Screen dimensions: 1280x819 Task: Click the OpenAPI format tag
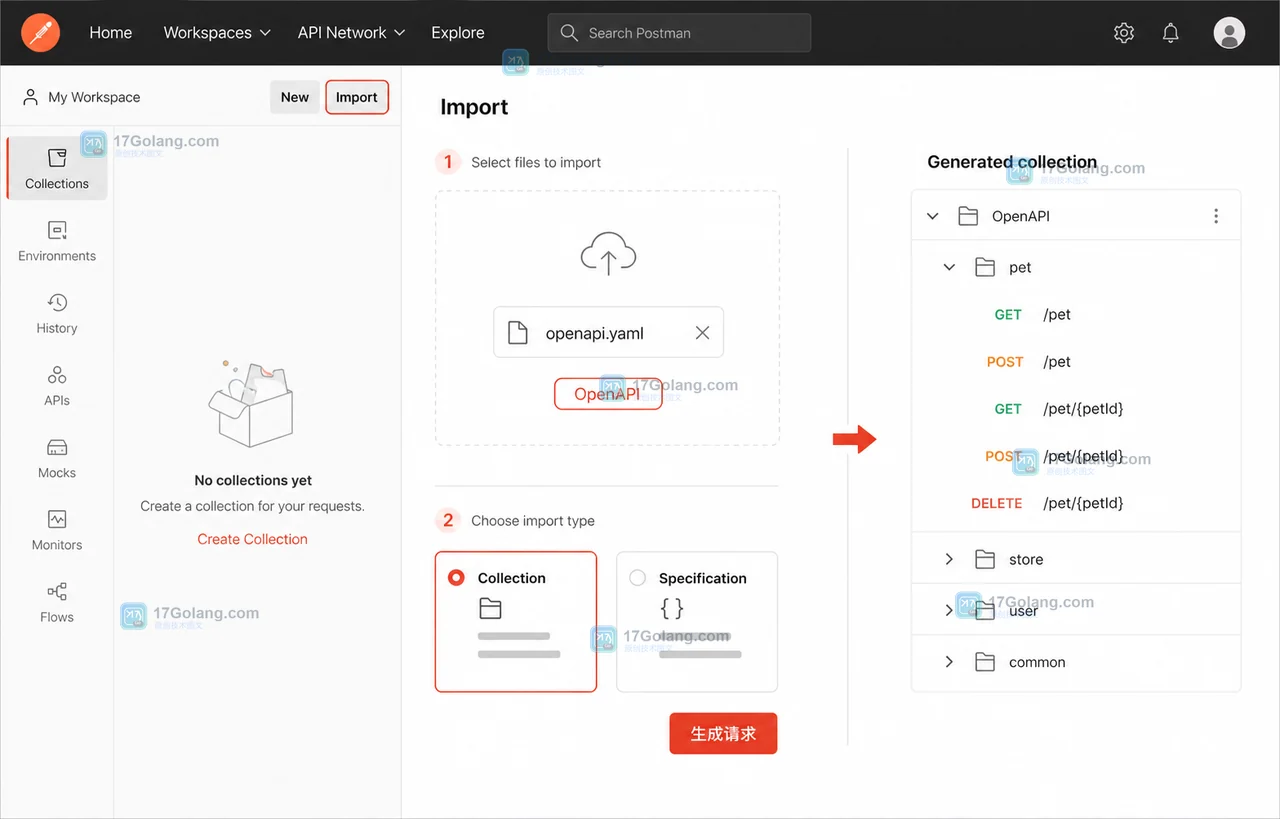[x=608, y=394]
